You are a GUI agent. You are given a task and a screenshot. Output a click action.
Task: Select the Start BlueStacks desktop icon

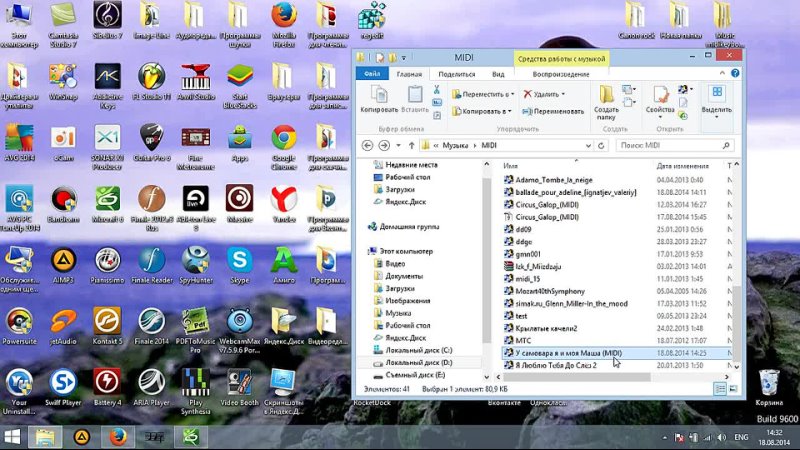240,86
